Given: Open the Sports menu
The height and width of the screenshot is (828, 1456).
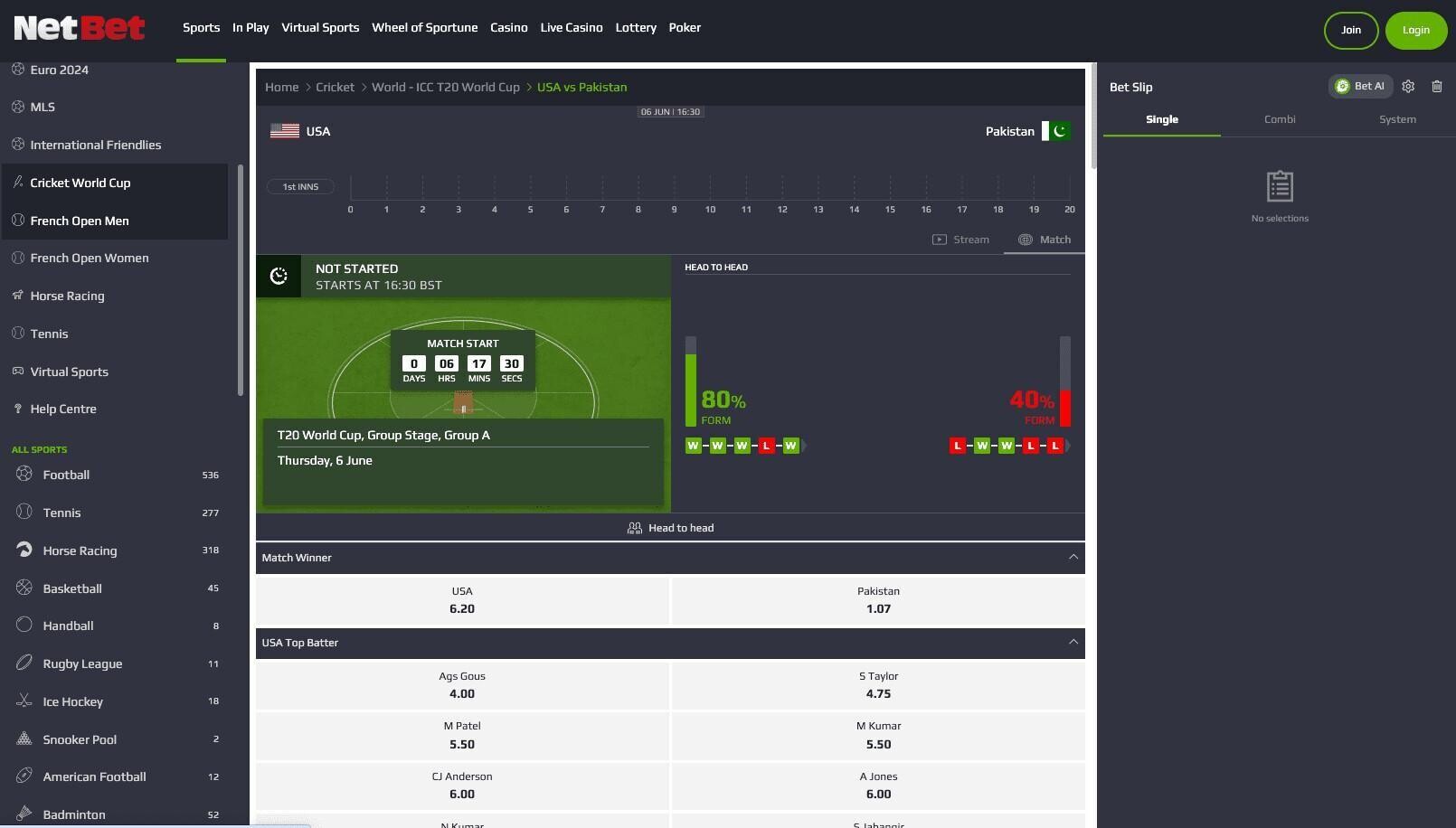Looking at the screenshot, I should pyautogui.click(x=201, y=28).
